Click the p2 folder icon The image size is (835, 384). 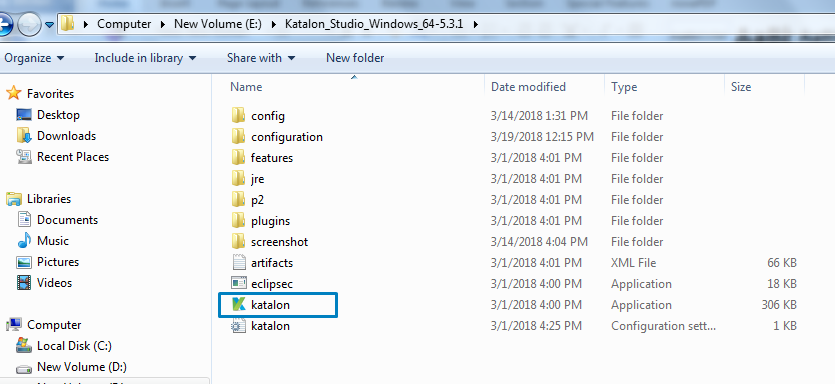coord(238,200)
